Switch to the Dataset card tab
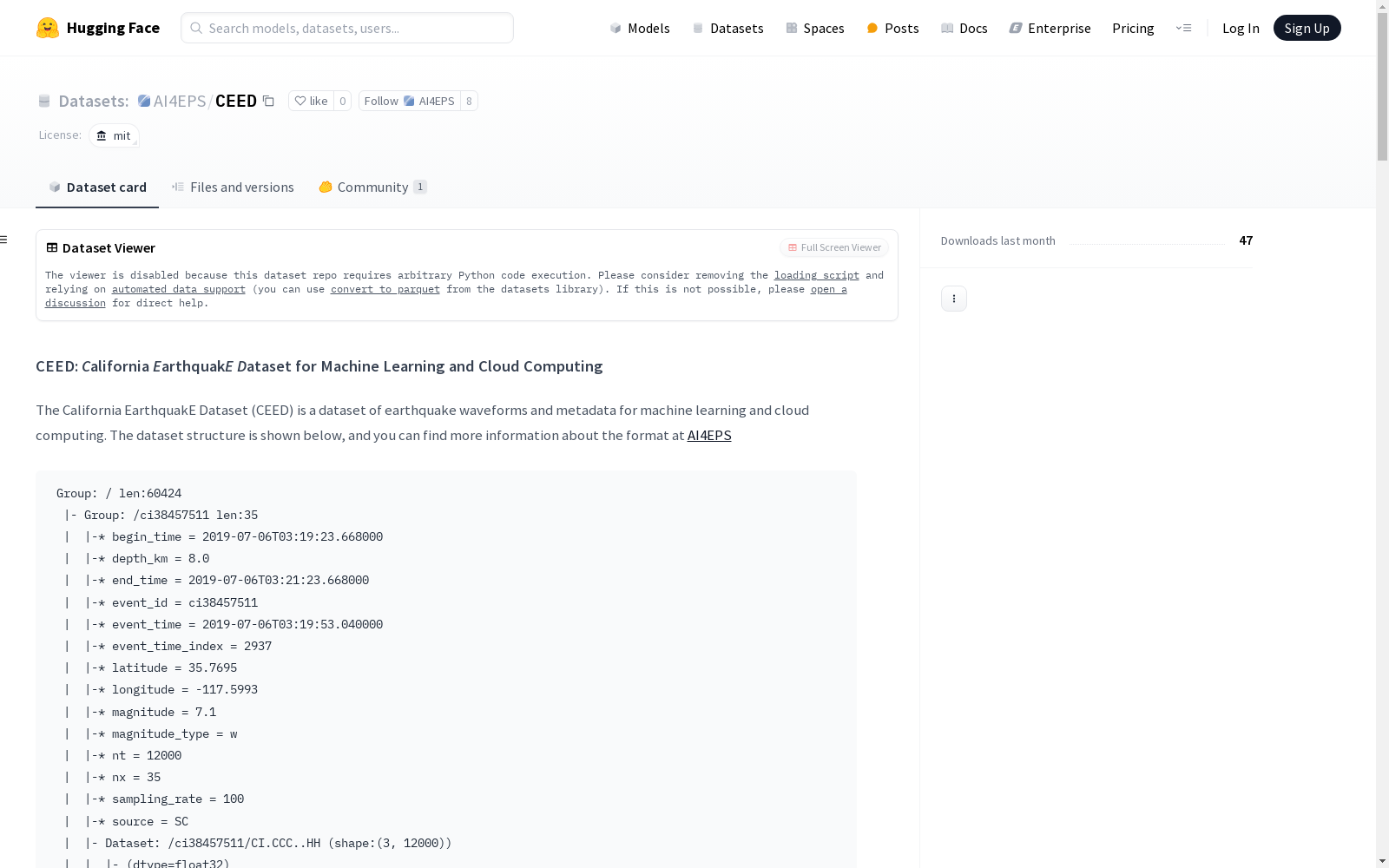The height and width of the screenshot is (868, 1389). coord(97,187)
